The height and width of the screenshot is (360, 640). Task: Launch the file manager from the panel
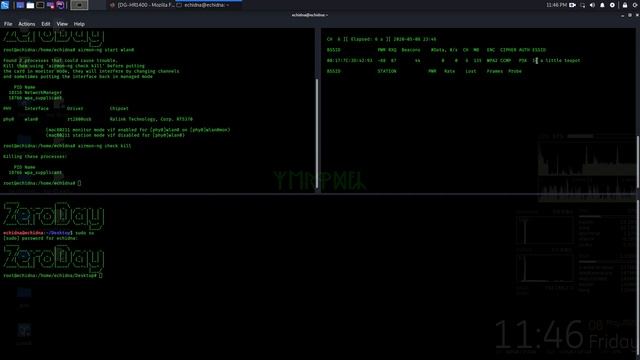(x=30, y=5)
